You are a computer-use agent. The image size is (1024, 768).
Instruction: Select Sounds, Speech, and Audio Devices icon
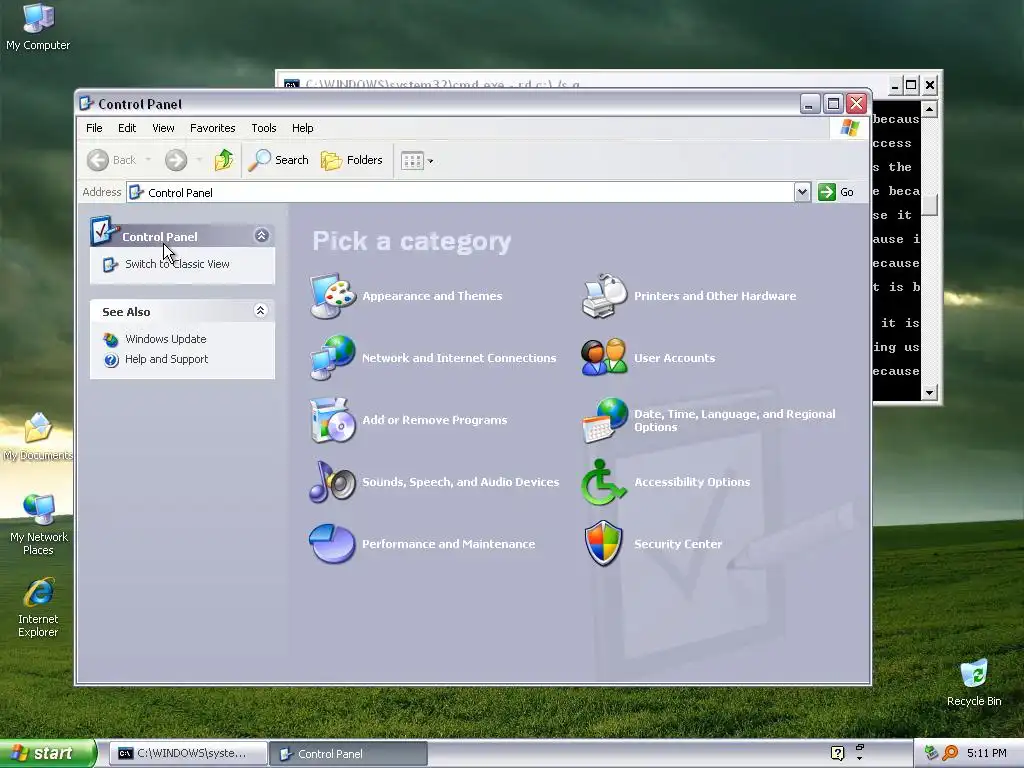click(332, 482)
